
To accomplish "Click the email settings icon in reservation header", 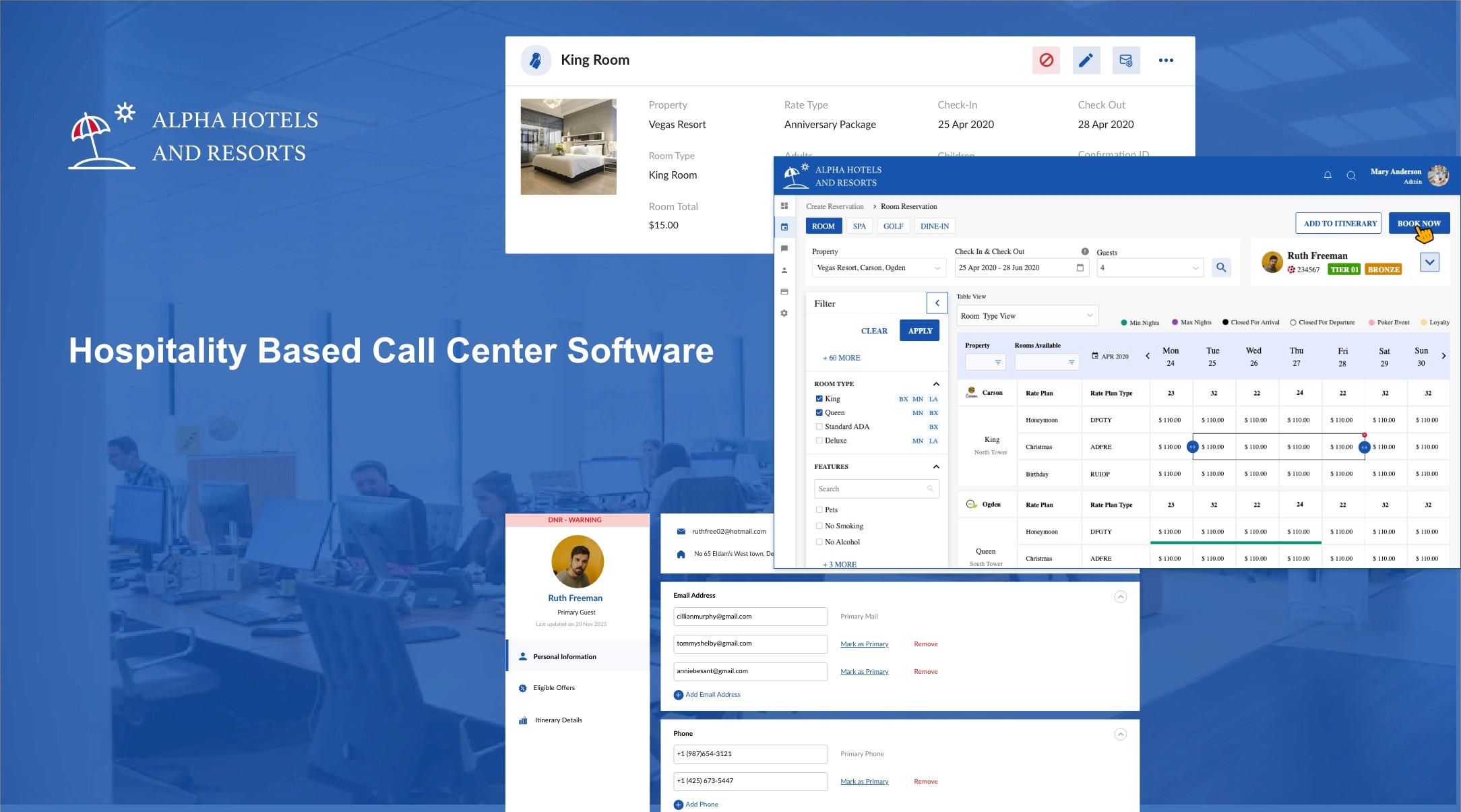I will [x=1126, y=61].
